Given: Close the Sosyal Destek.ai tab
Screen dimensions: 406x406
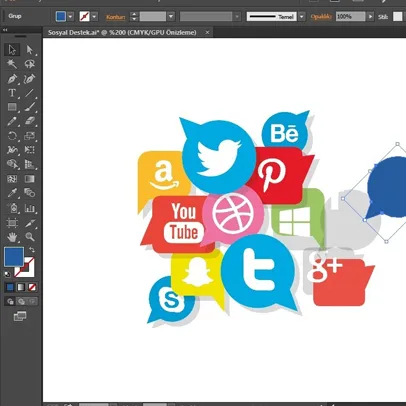Looking at the screenshot, I should pos(207,33).
